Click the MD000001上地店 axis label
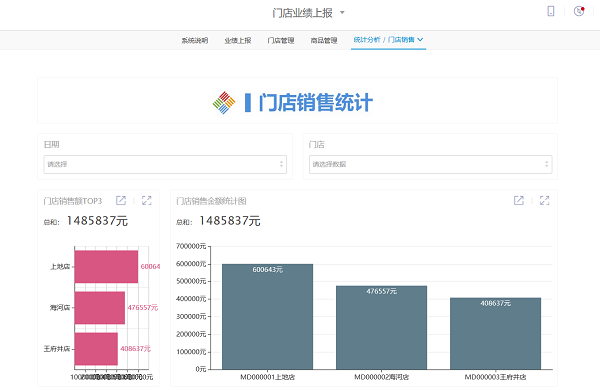The height and width of the screenshot is (390, 600). point(267,377)
